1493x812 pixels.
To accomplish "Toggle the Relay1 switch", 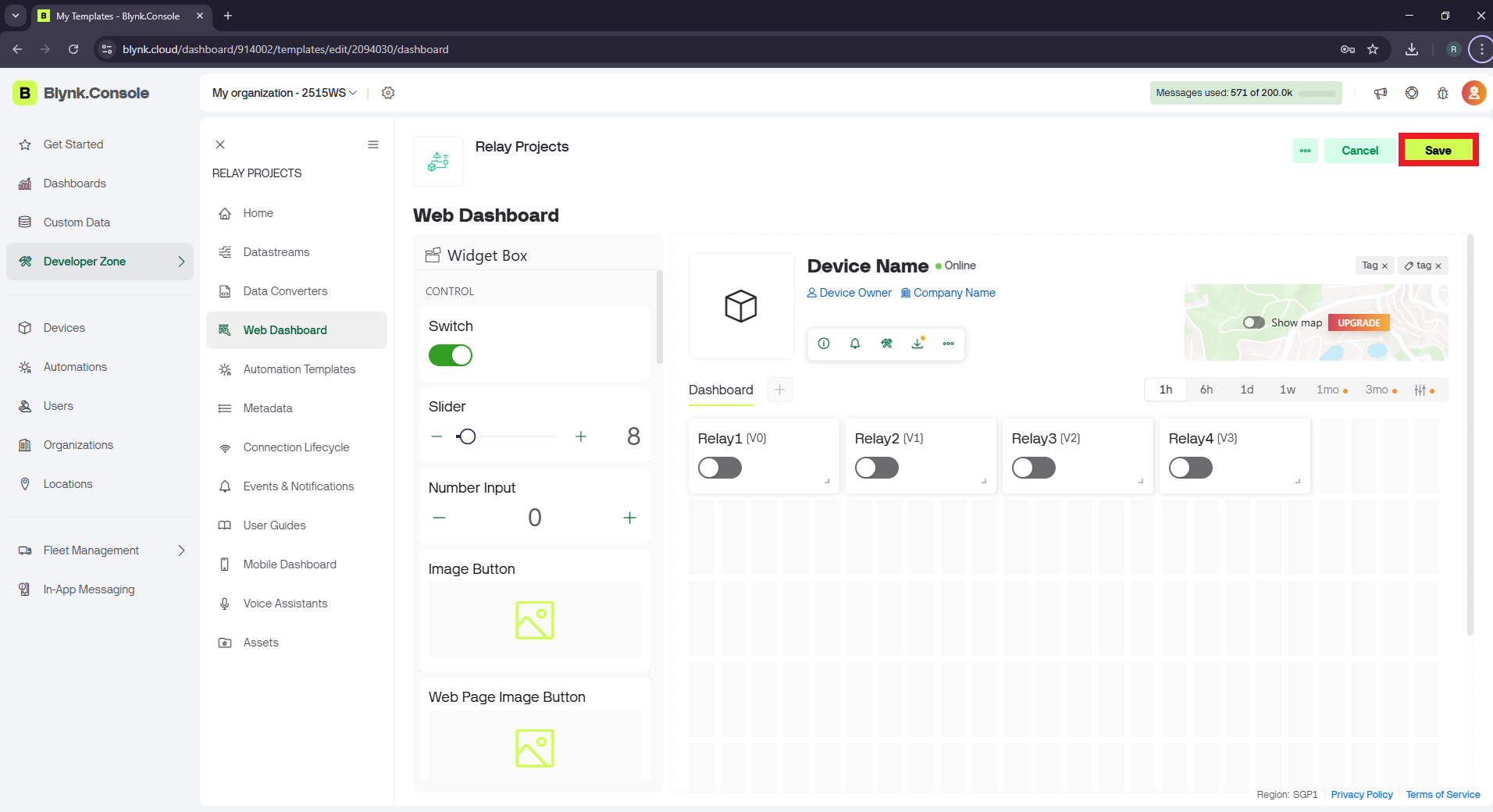I will 719,468.
